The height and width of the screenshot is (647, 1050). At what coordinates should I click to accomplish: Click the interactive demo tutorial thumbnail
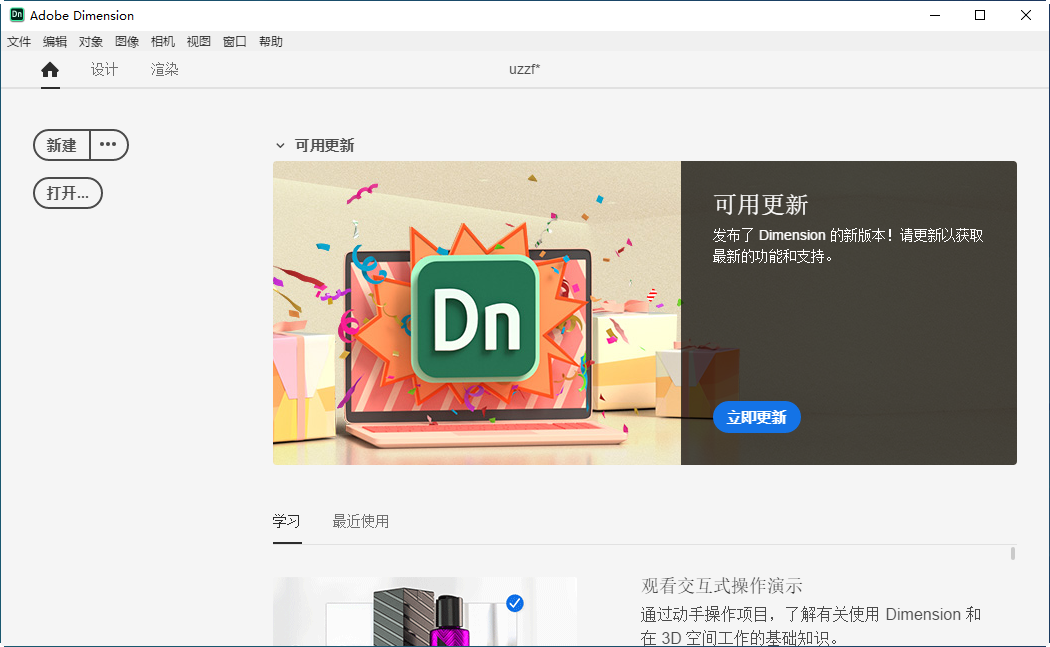click(x=424, y=615)
